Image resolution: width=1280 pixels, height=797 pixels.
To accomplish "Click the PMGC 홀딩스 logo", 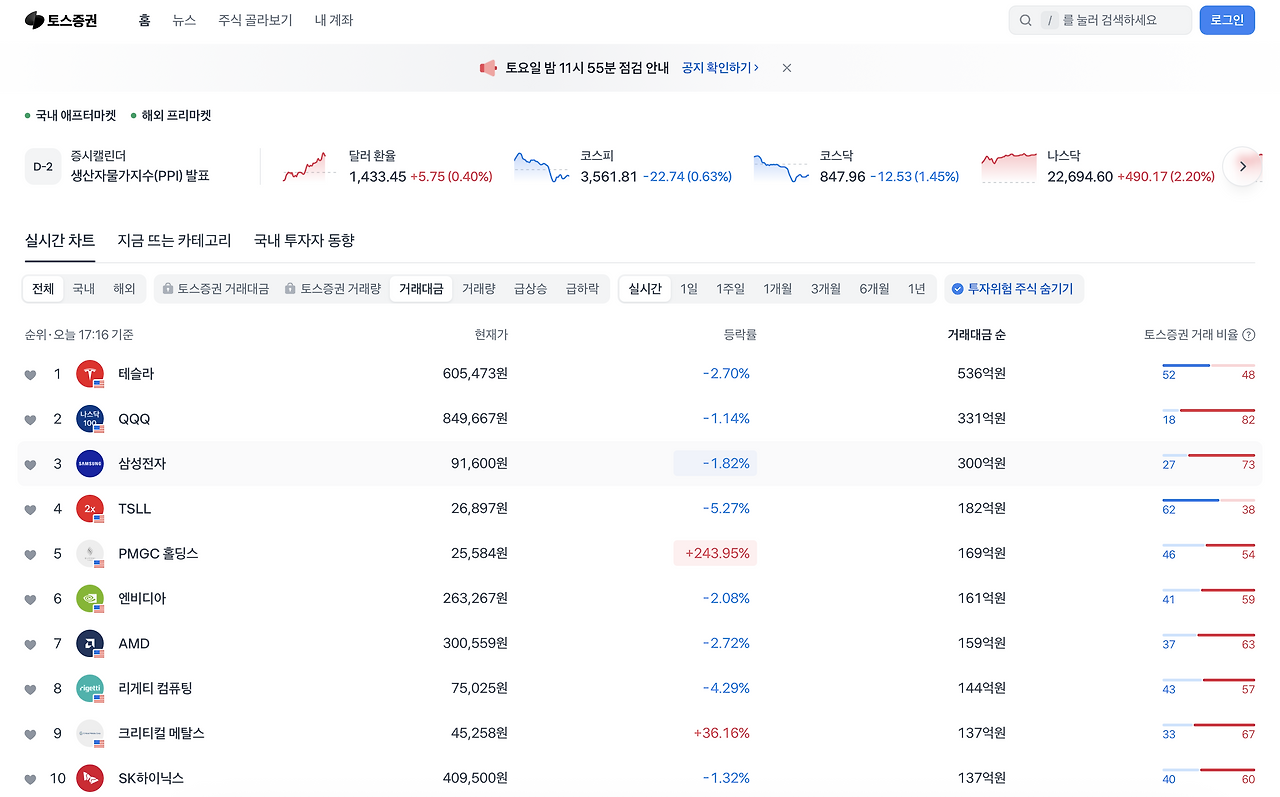I will pos(90,554).
